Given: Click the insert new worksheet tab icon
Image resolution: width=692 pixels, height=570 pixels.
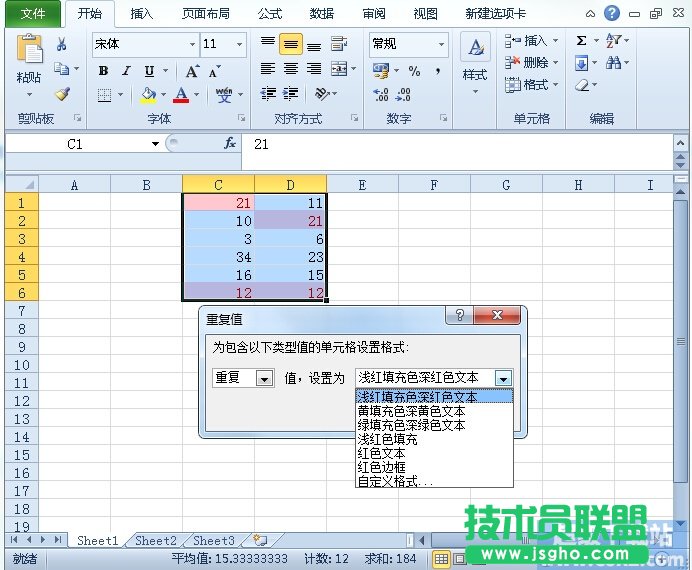Looking at the screenshot, I should pyautogui.click(x=261, y=541).
